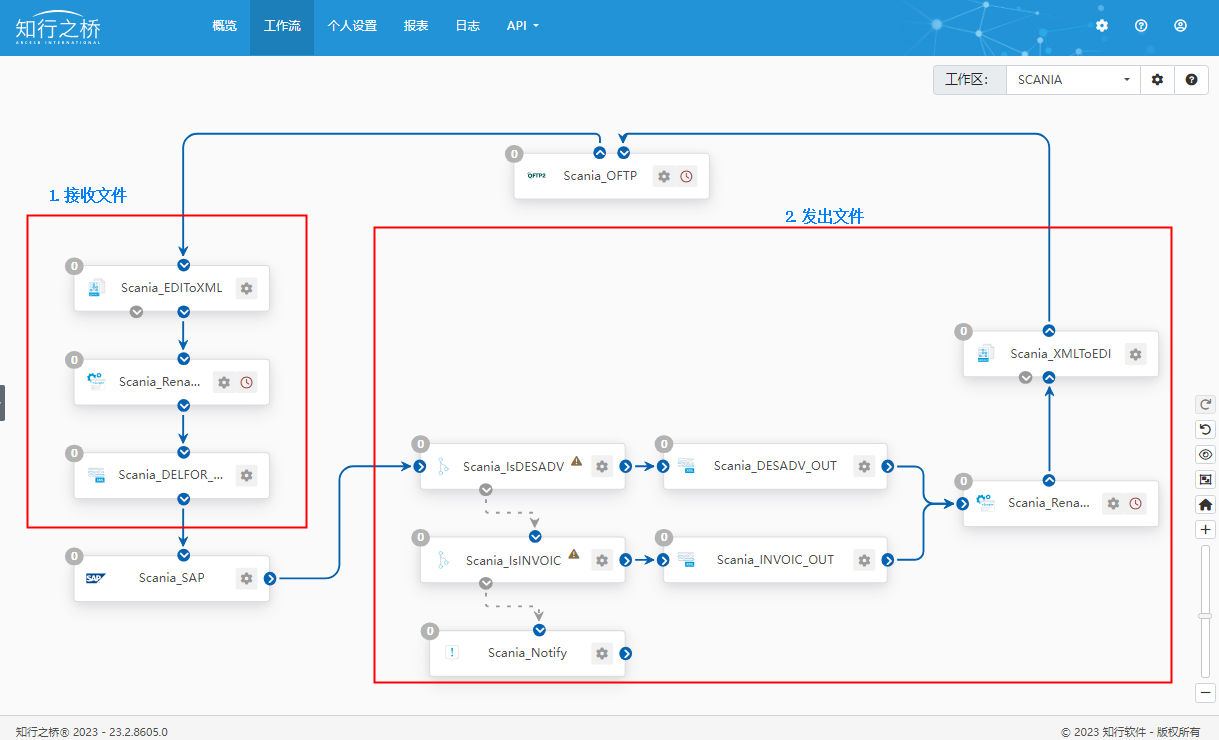
Task: Click the workspace settings gear button
Action: 1158,80
